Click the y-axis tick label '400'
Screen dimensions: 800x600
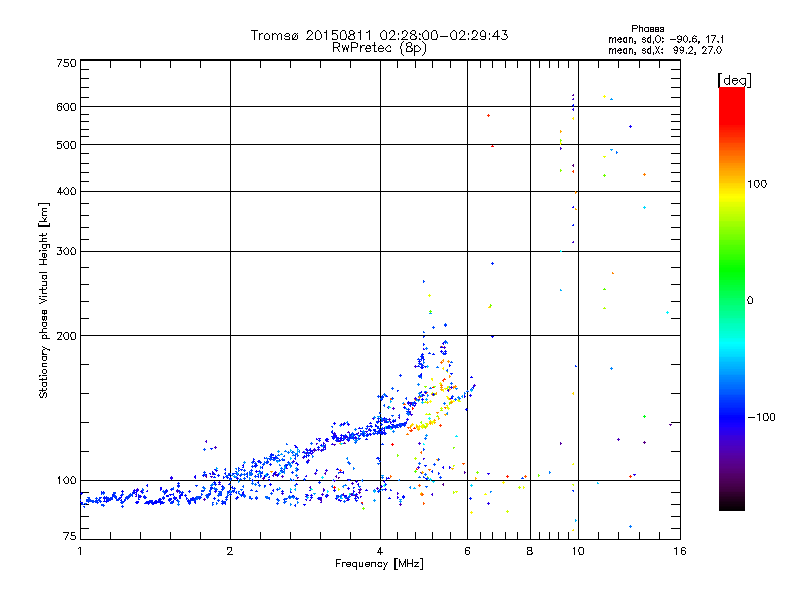[66, 191]
